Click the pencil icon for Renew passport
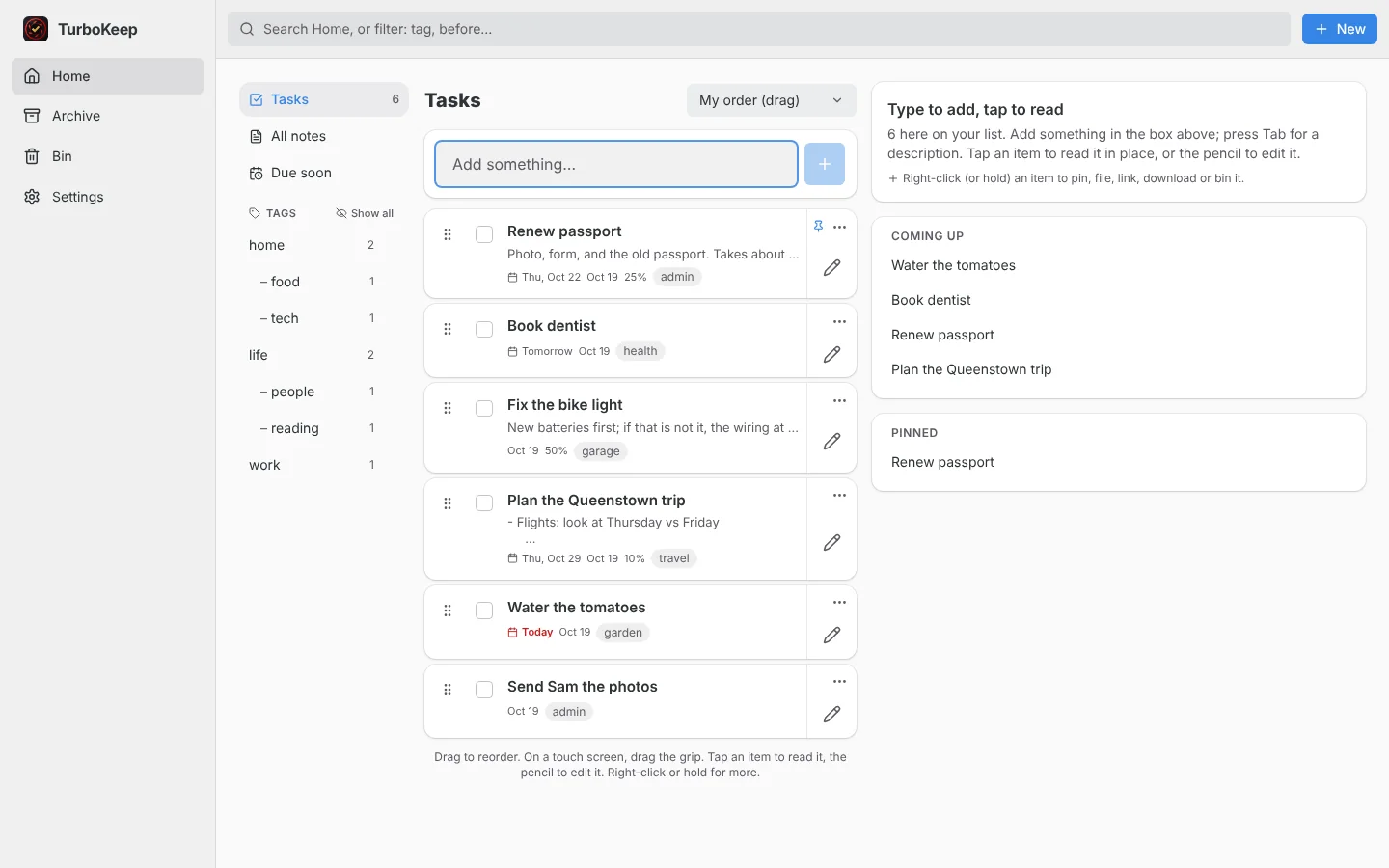The height and width of the screenshot is (868, 1389). (831, 267)
